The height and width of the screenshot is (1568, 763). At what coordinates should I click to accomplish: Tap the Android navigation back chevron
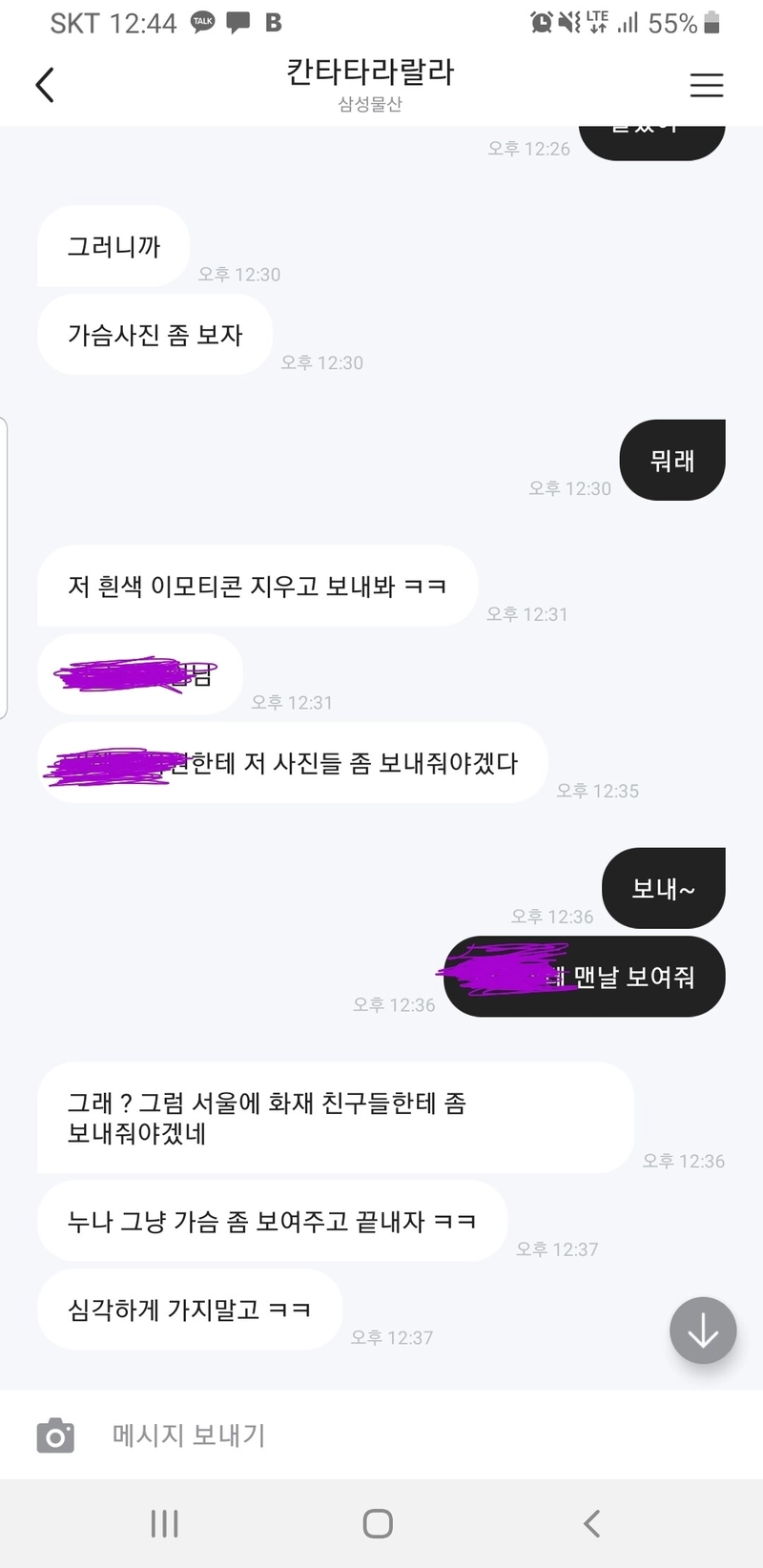click(591, 1523)
